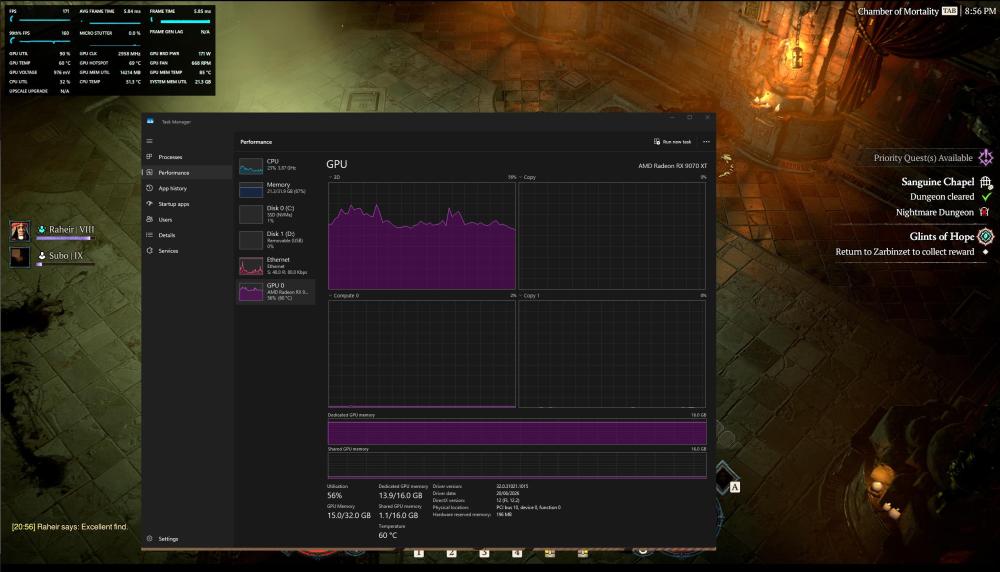This screenshot has height=572, width=1000.
Task: Click the Physical location PCI bus value
Action: coord(529,508)
